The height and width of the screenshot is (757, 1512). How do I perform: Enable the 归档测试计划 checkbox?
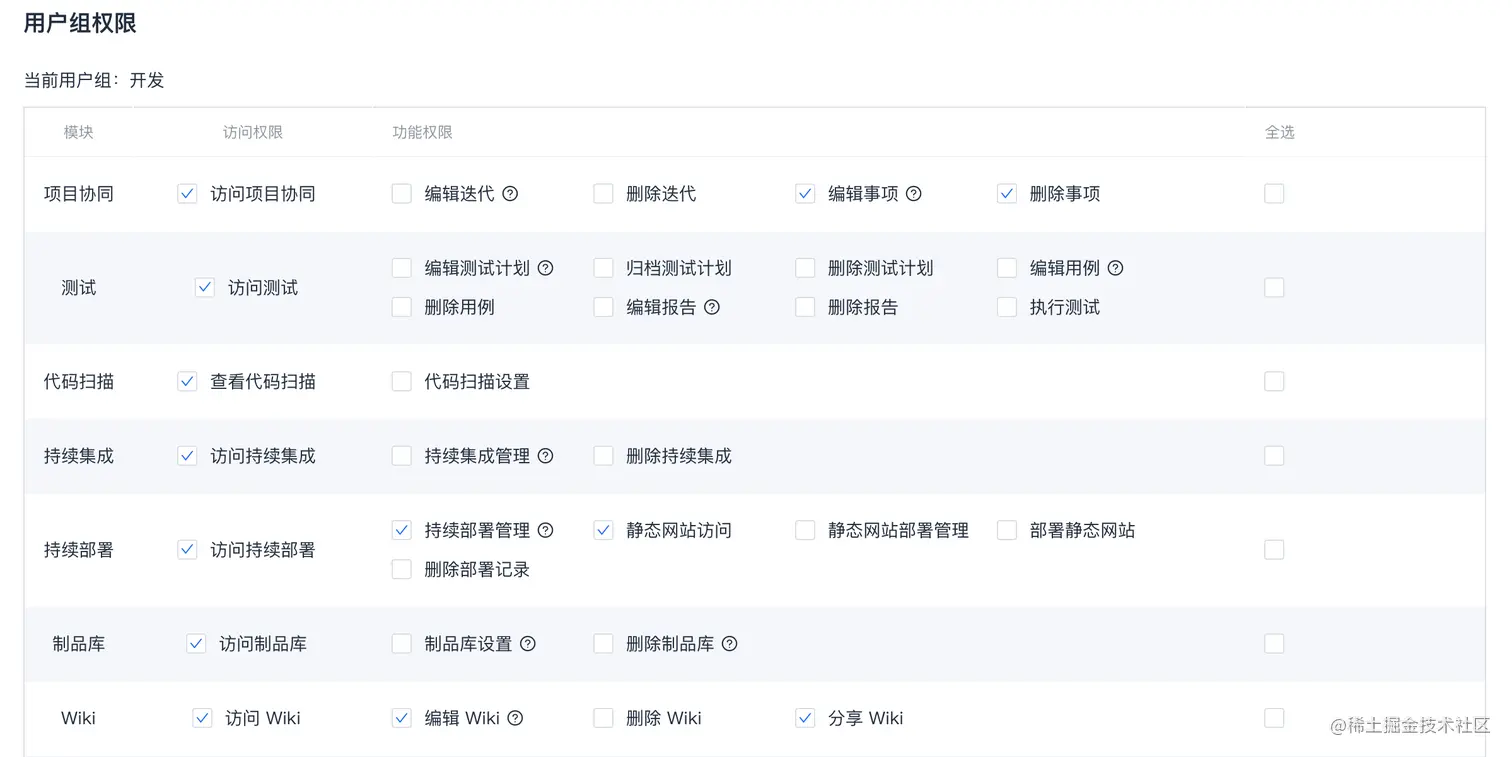click(x=603, y=268)
